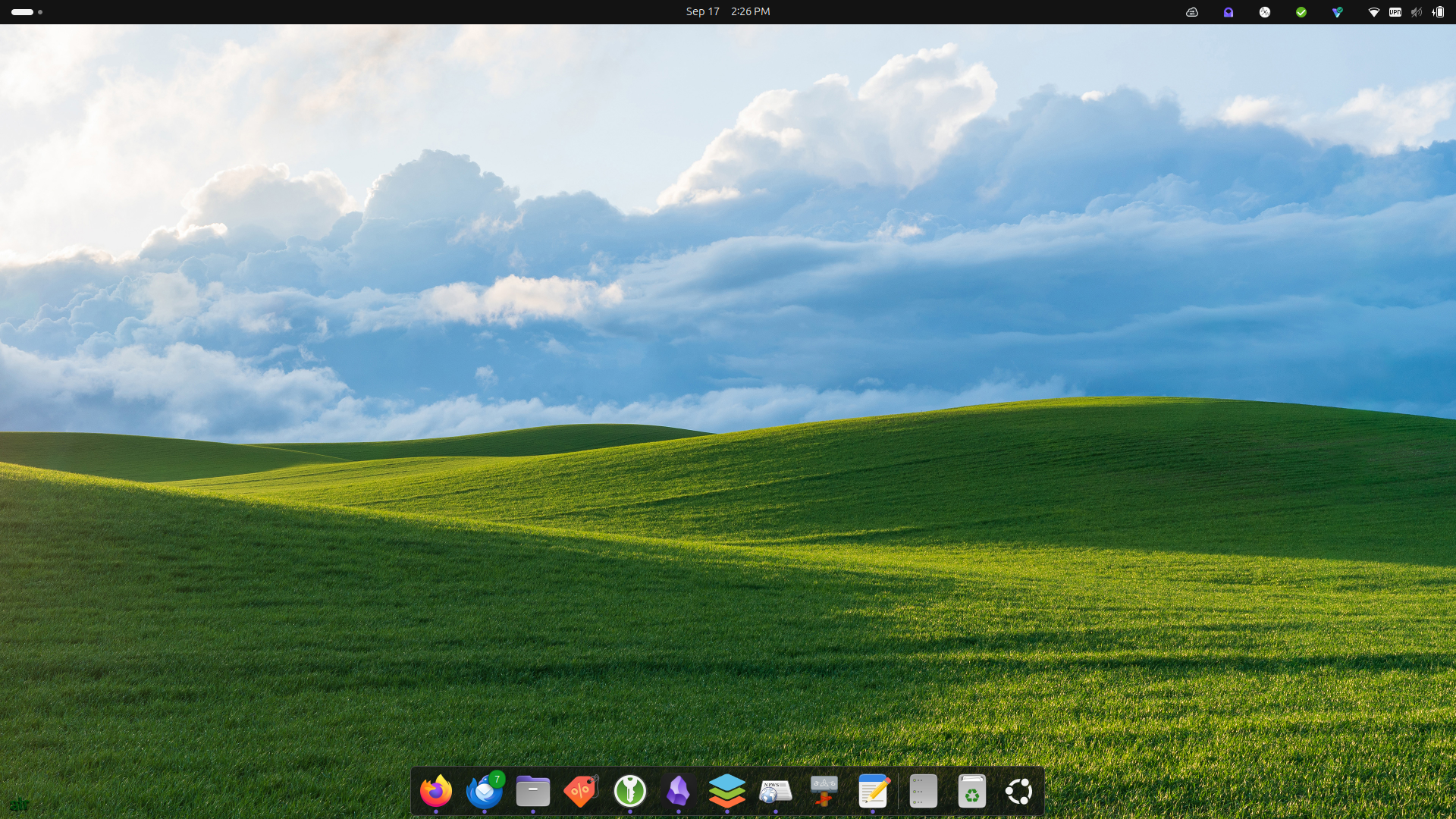Image resolution: width=1456 pixels, height=819 pixels.
Task: Open the gray drive icon in dock
Action: tap(924, 792)
